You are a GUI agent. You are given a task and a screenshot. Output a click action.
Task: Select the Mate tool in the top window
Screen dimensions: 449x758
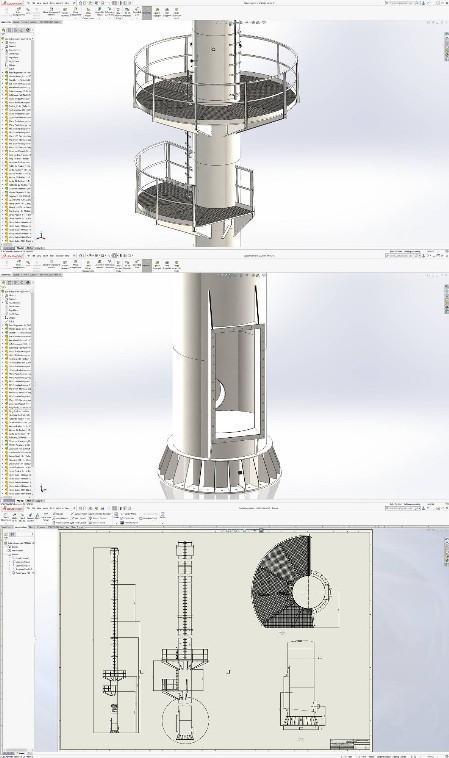click(28, 12)
